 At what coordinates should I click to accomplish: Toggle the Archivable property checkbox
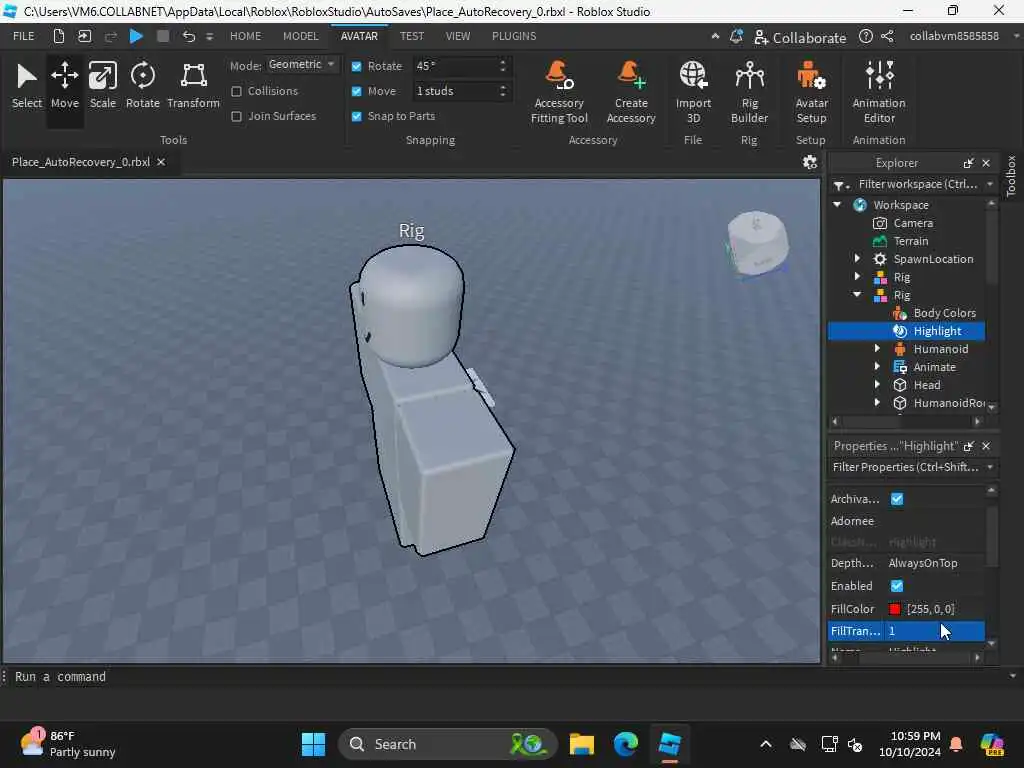(897, 499)
